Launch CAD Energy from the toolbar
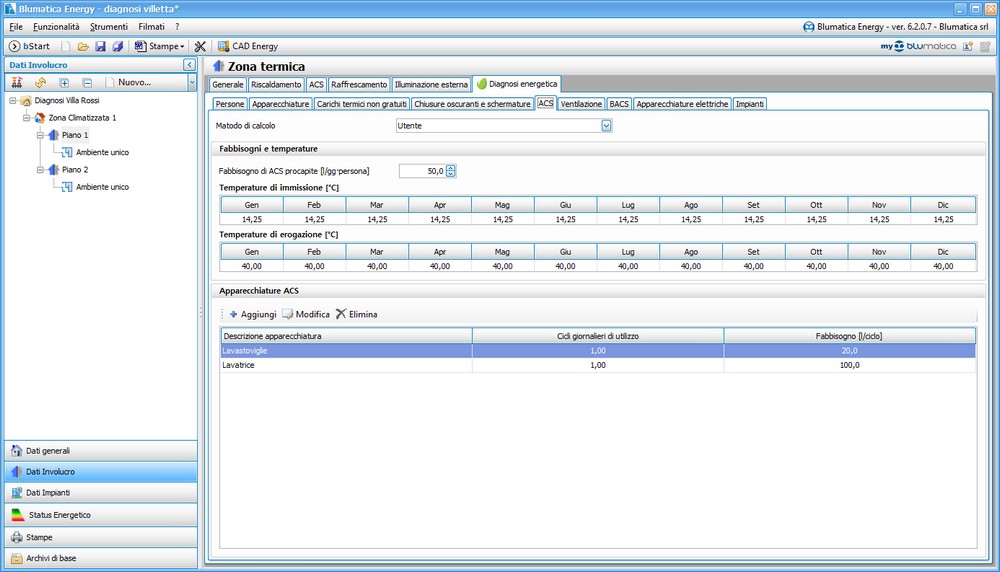The height and width of the screenshot is (572, 1000). click(x=248, y=47)
